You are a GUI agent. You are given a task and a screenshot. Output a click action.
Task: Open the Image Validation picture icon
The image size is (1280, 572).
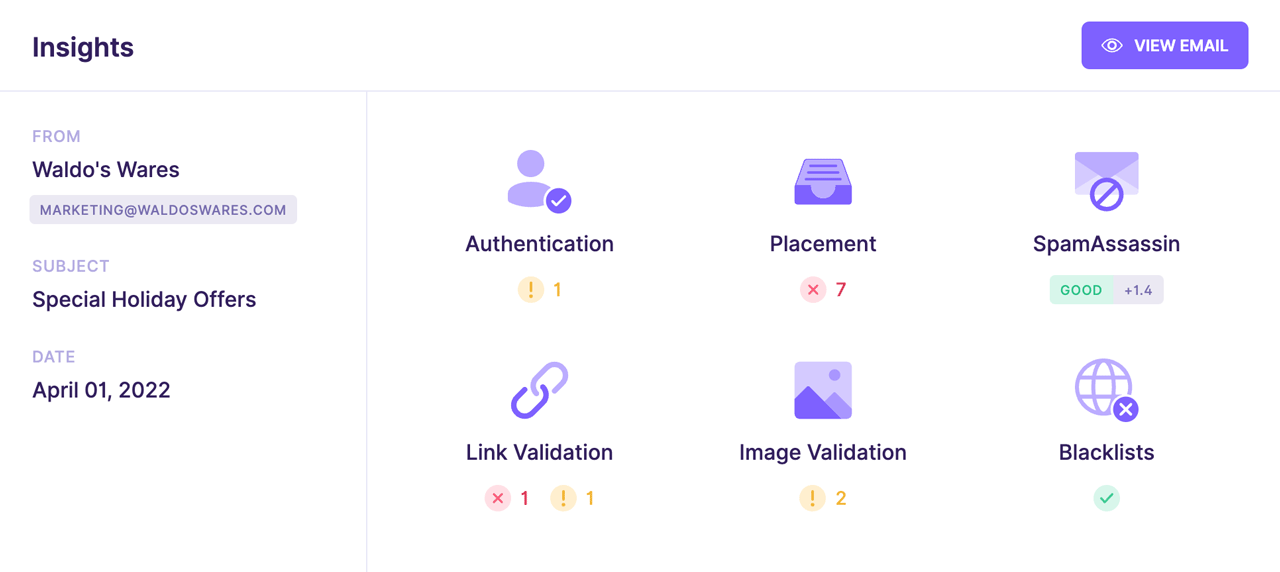pyautogui.click(x=823, y=390)
